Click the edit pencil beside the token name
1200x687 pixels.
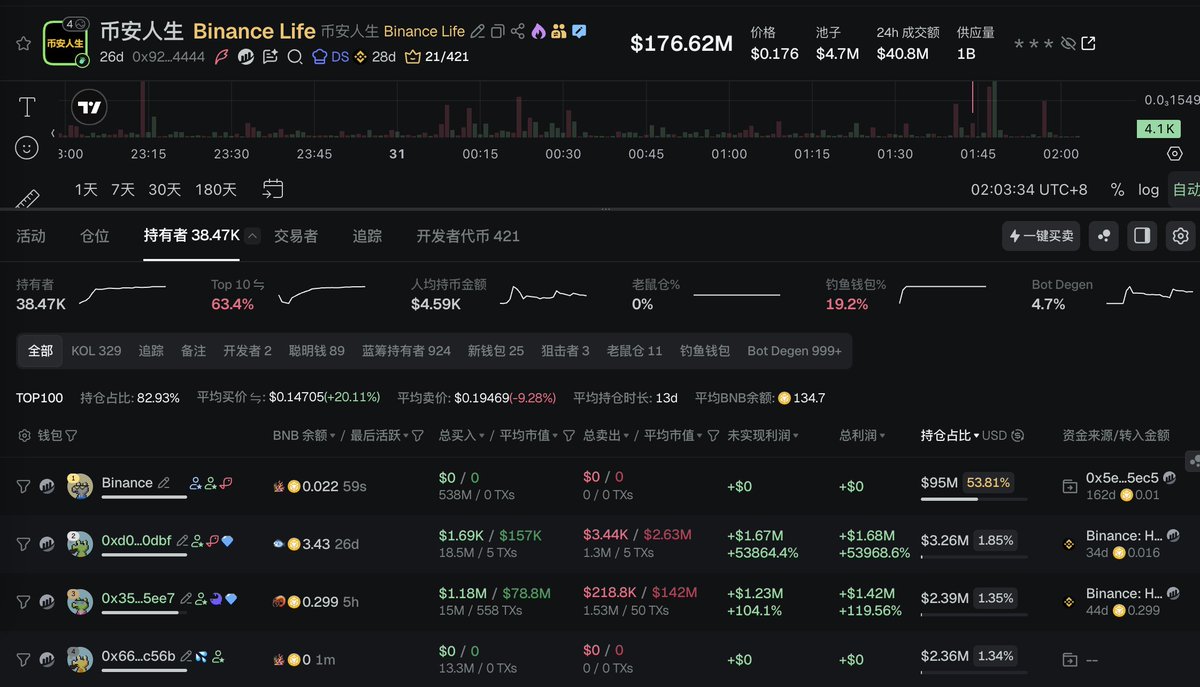(x=478, y=32)
